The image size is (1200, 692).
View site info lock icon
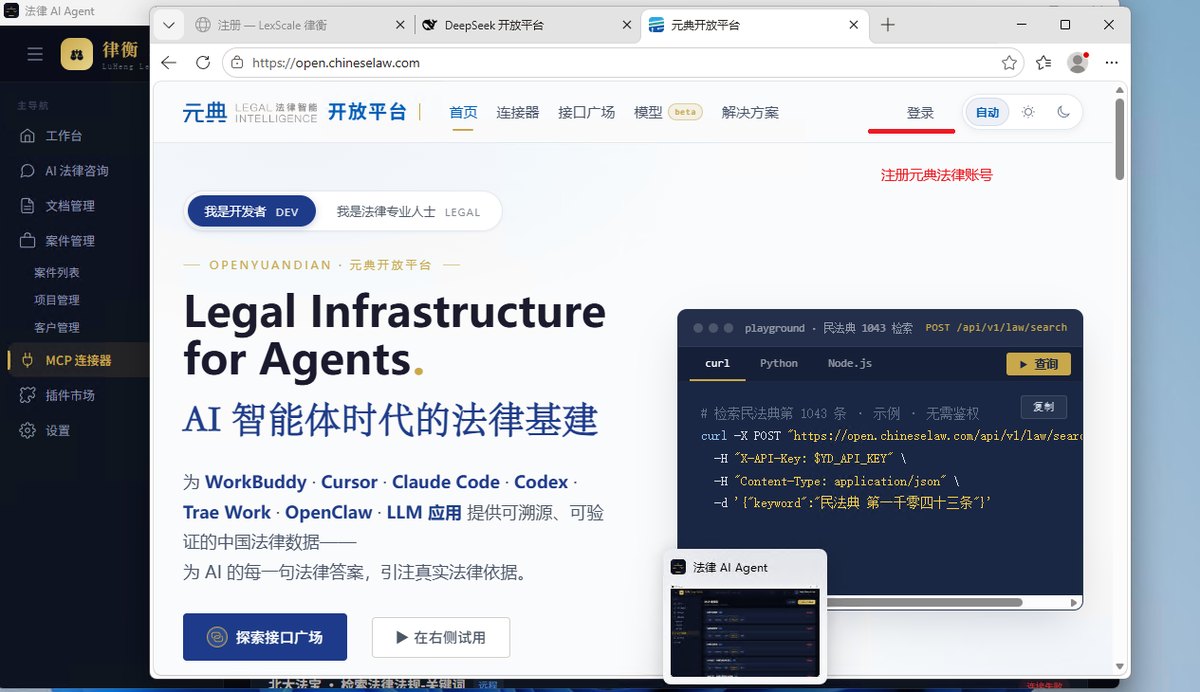coord(237,62)
